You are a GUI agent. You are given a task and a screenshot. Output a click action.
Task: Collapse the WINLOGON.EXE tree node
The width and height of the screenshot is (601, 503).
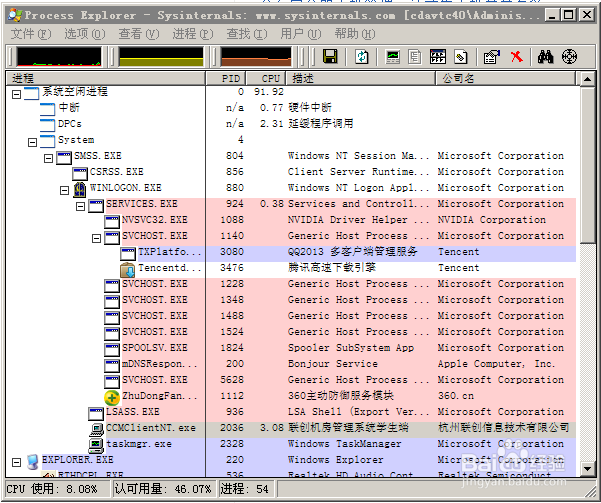(x=64, y=190)
